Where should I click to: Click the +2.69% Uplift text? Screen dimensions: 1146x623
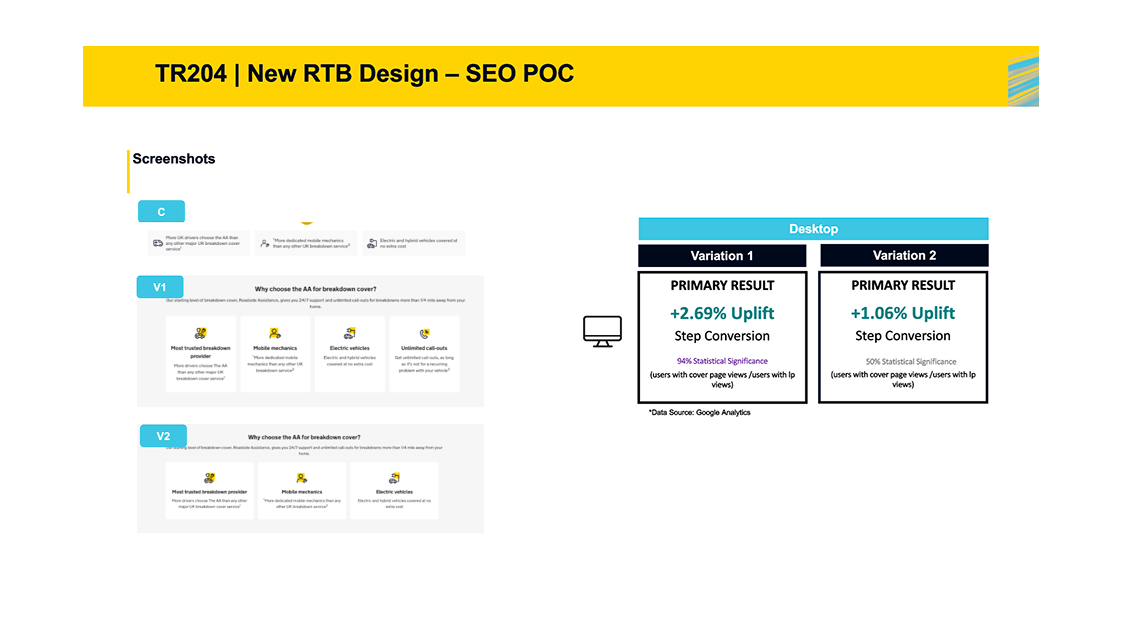tap(722, 313)
